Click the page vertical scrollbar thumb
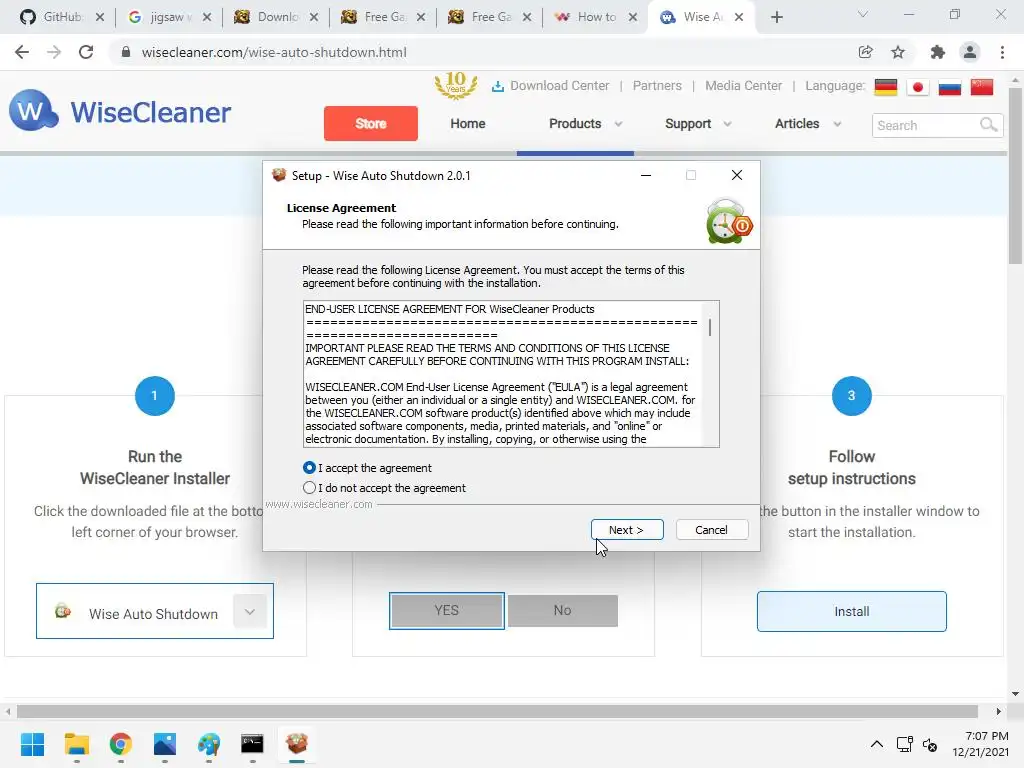Image resolution: width=1024 pixels, height=768 pixels. click(1015, 175)
